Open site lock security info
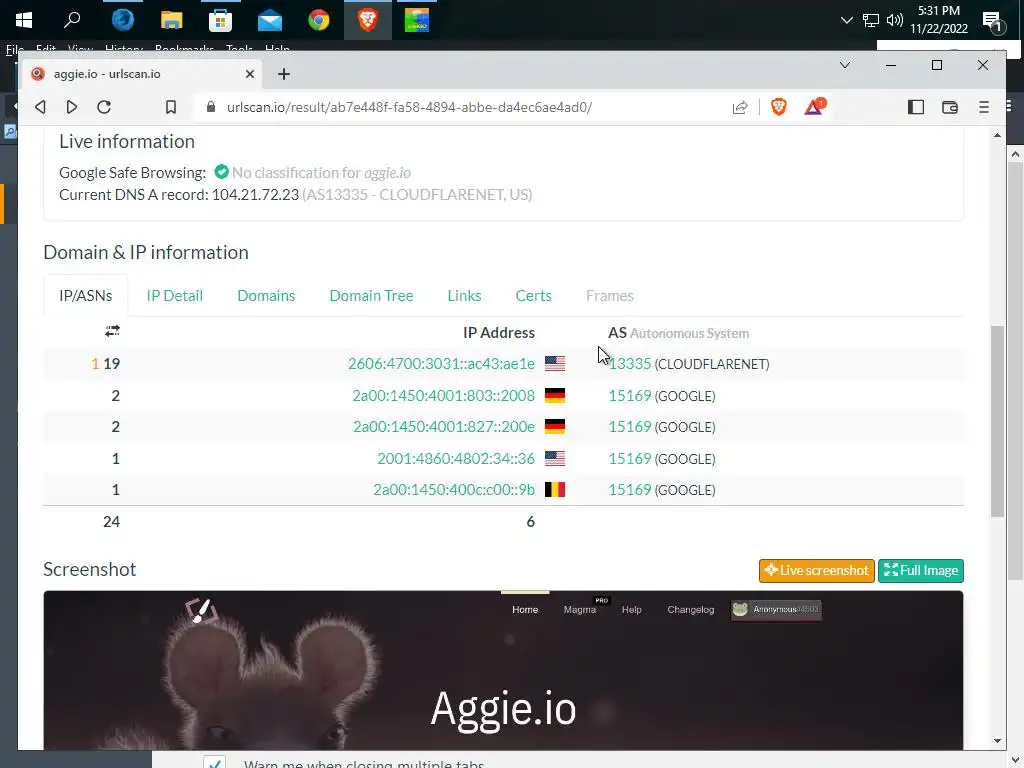The width and height of the screenshot is (1024, 768). (210, 107)
